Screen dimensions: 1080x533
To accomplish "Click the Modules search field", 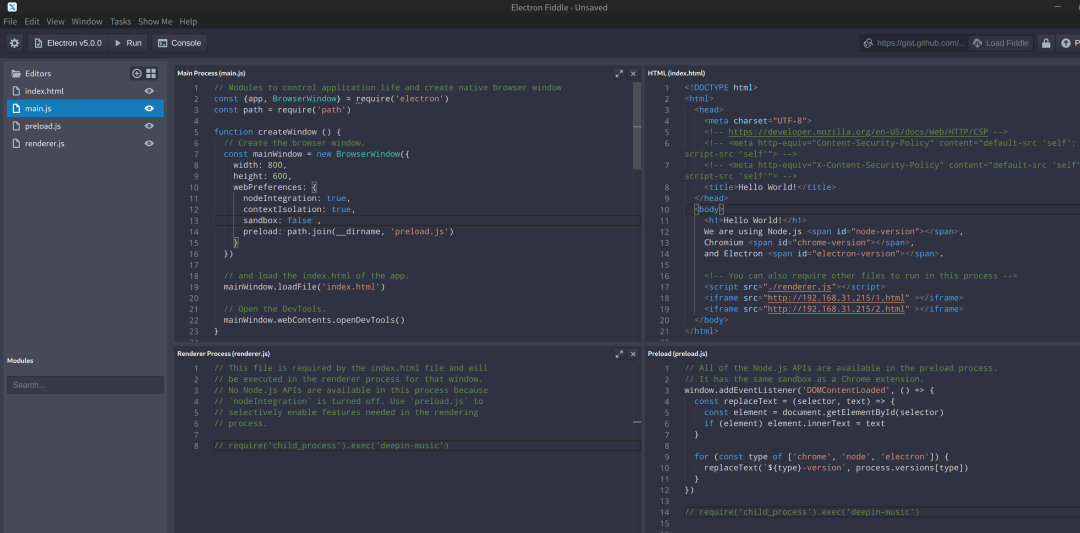I will (x=85, y=385).
